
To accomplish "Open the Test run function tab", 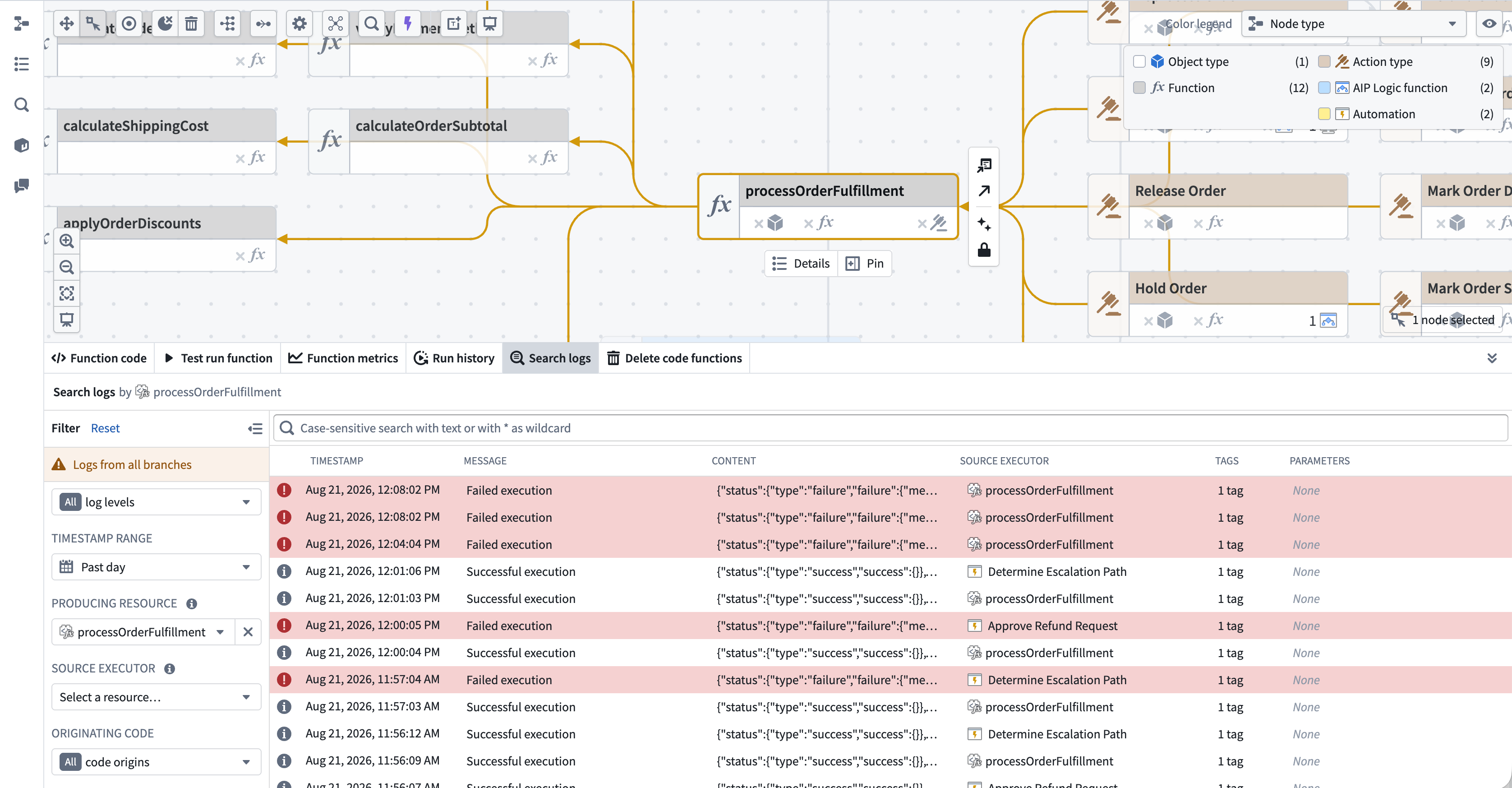I will [218, 358].
